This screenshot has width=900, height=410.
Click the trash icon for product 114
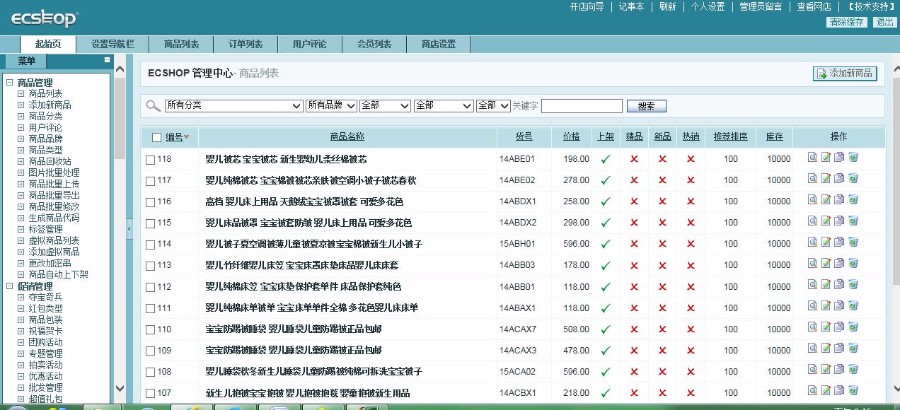[853, 242]
